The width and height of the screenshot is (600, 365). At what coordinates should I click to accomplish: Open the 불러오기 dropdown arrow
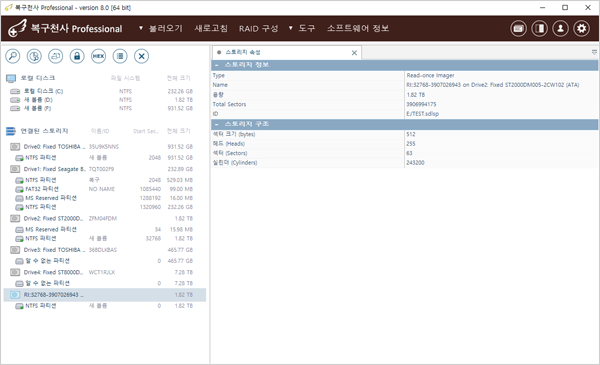click(x=141, y=28)
